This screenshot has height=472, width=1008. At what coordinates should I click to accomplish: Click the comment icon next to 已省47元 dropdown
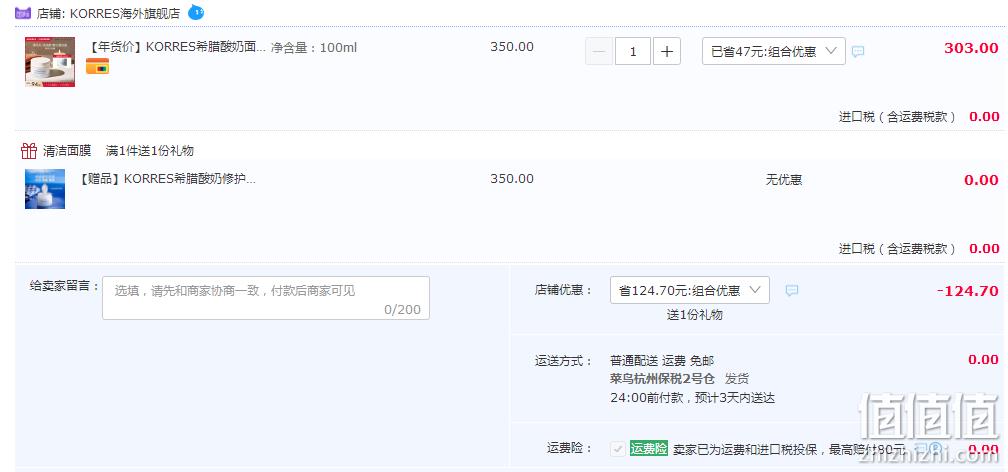(858, 51)
